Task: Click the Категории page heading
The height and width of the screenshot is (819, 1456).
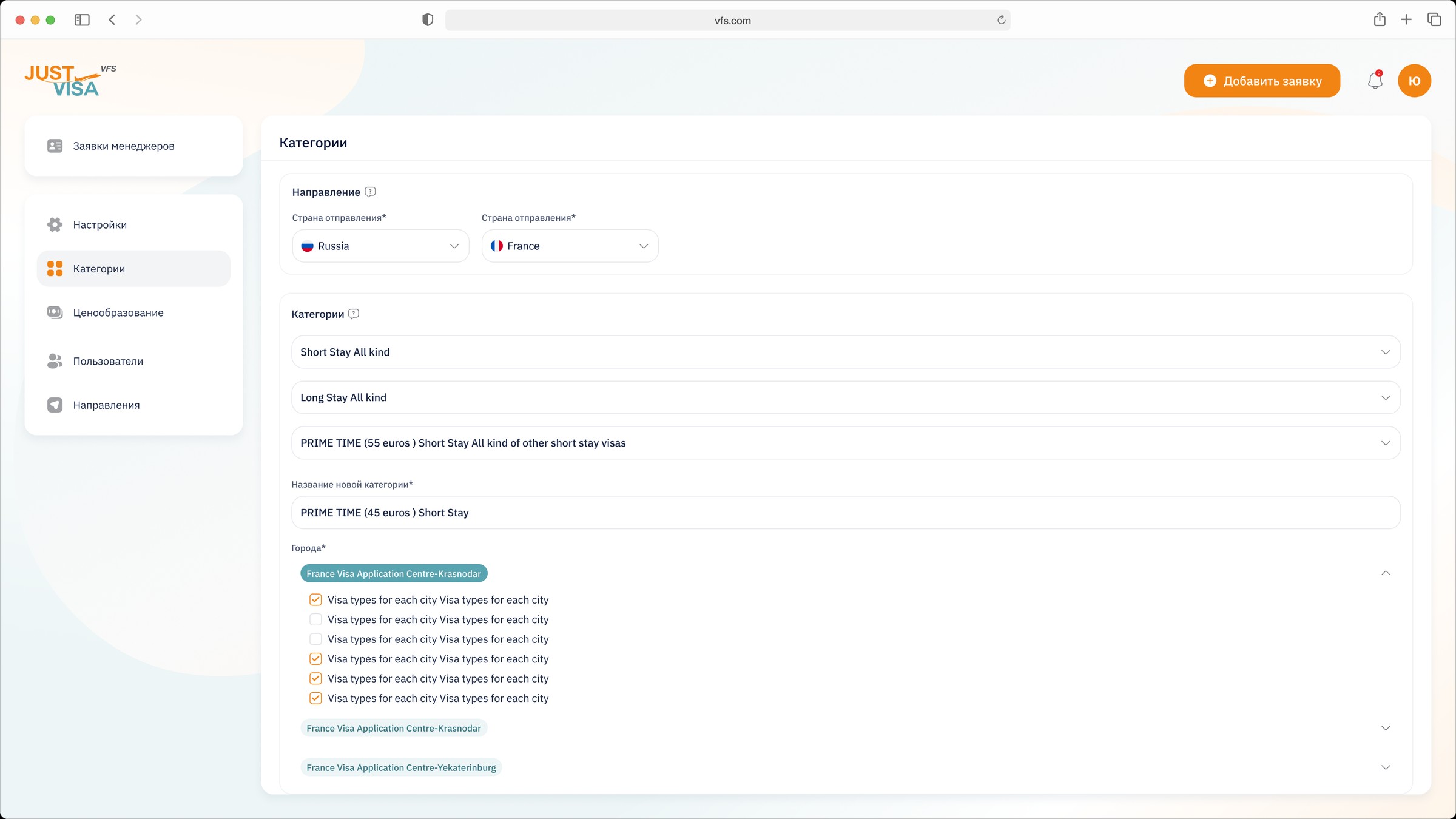Action: tap(313, 143)
